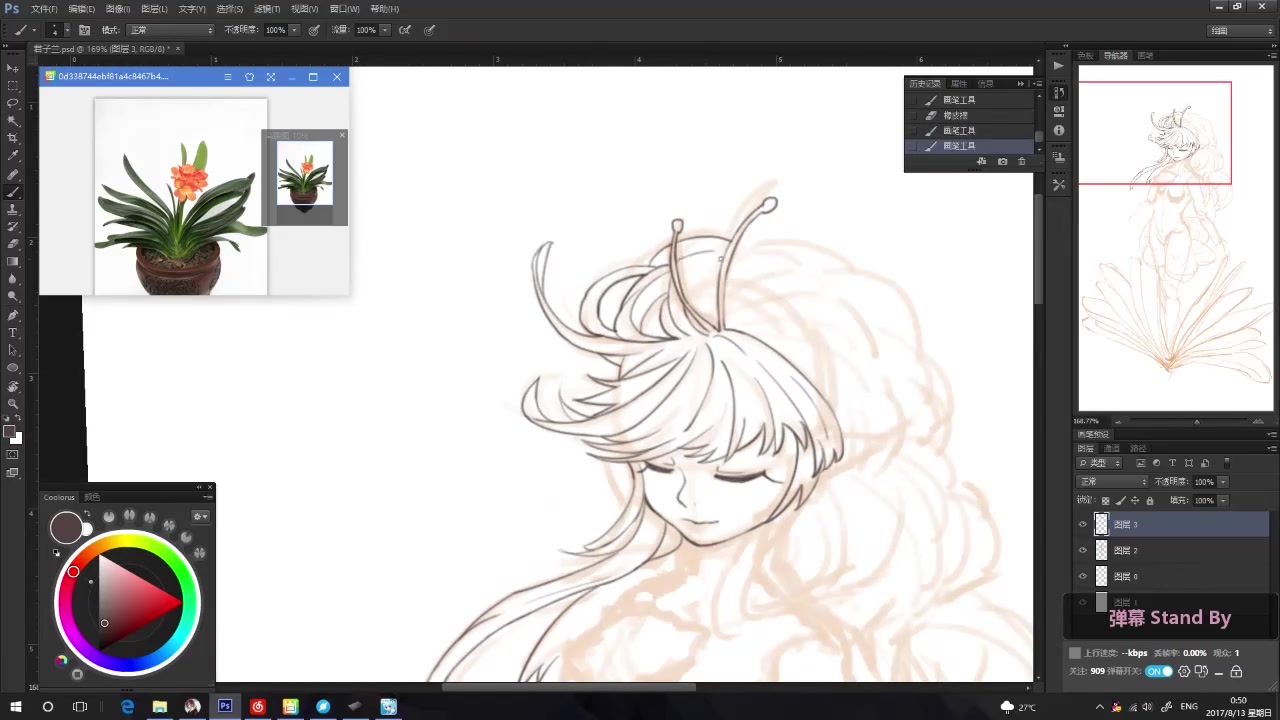Hide layer 图层 3 visibility eye
The height and width of the screenshot is (720, 1280).
(1082, 524)
